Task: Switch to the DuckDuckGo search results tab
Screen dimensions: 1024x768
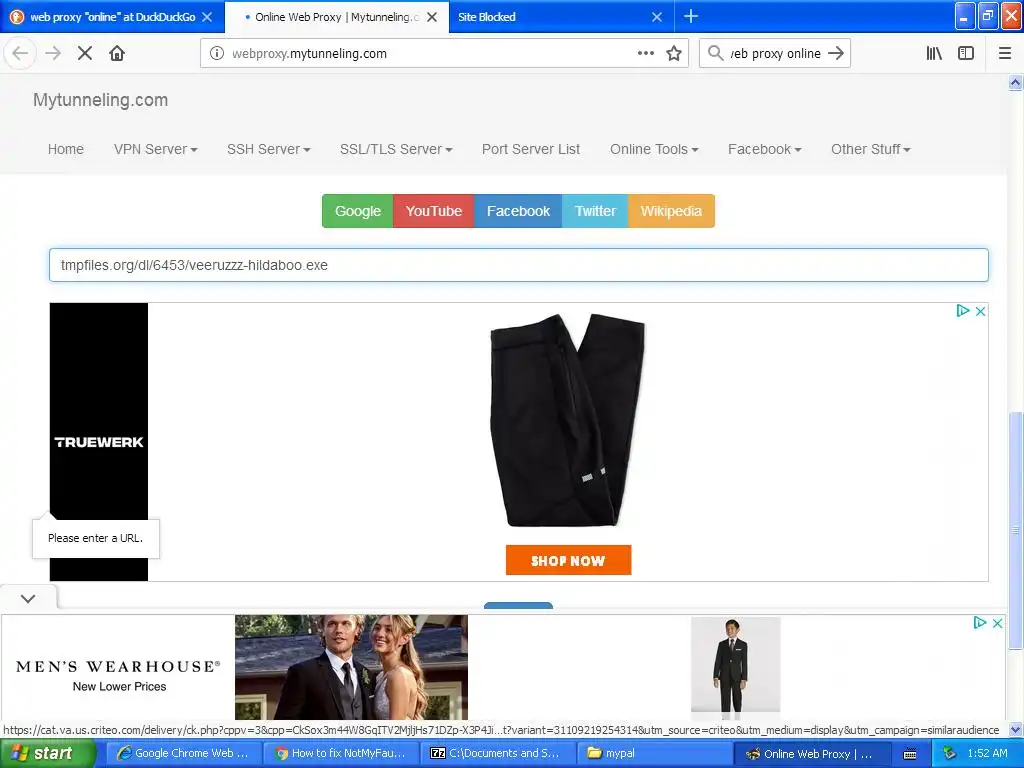Action: coord(112,17)
